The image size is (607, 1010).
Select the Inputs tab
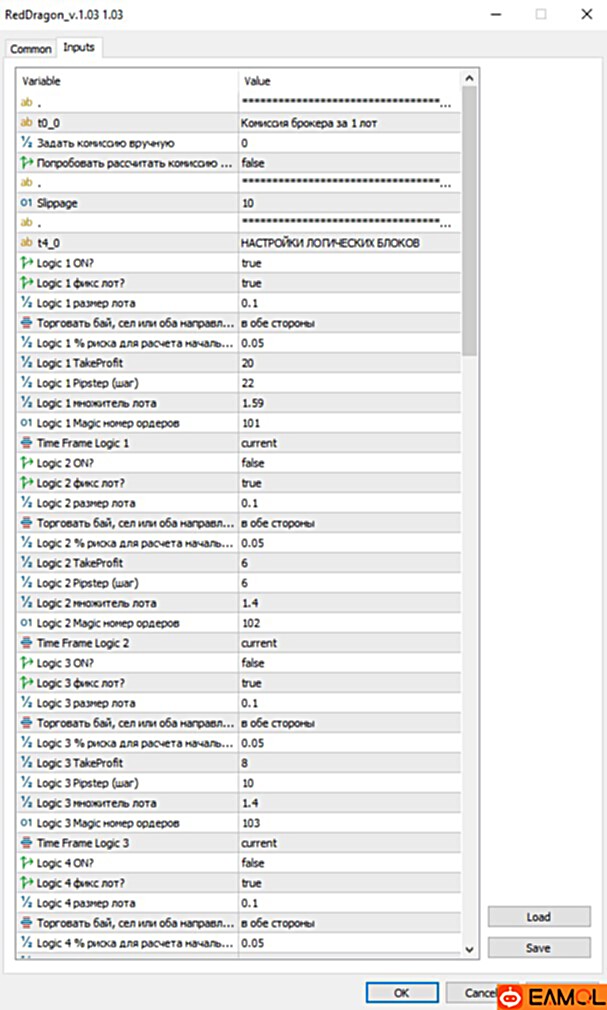point(79,48)
